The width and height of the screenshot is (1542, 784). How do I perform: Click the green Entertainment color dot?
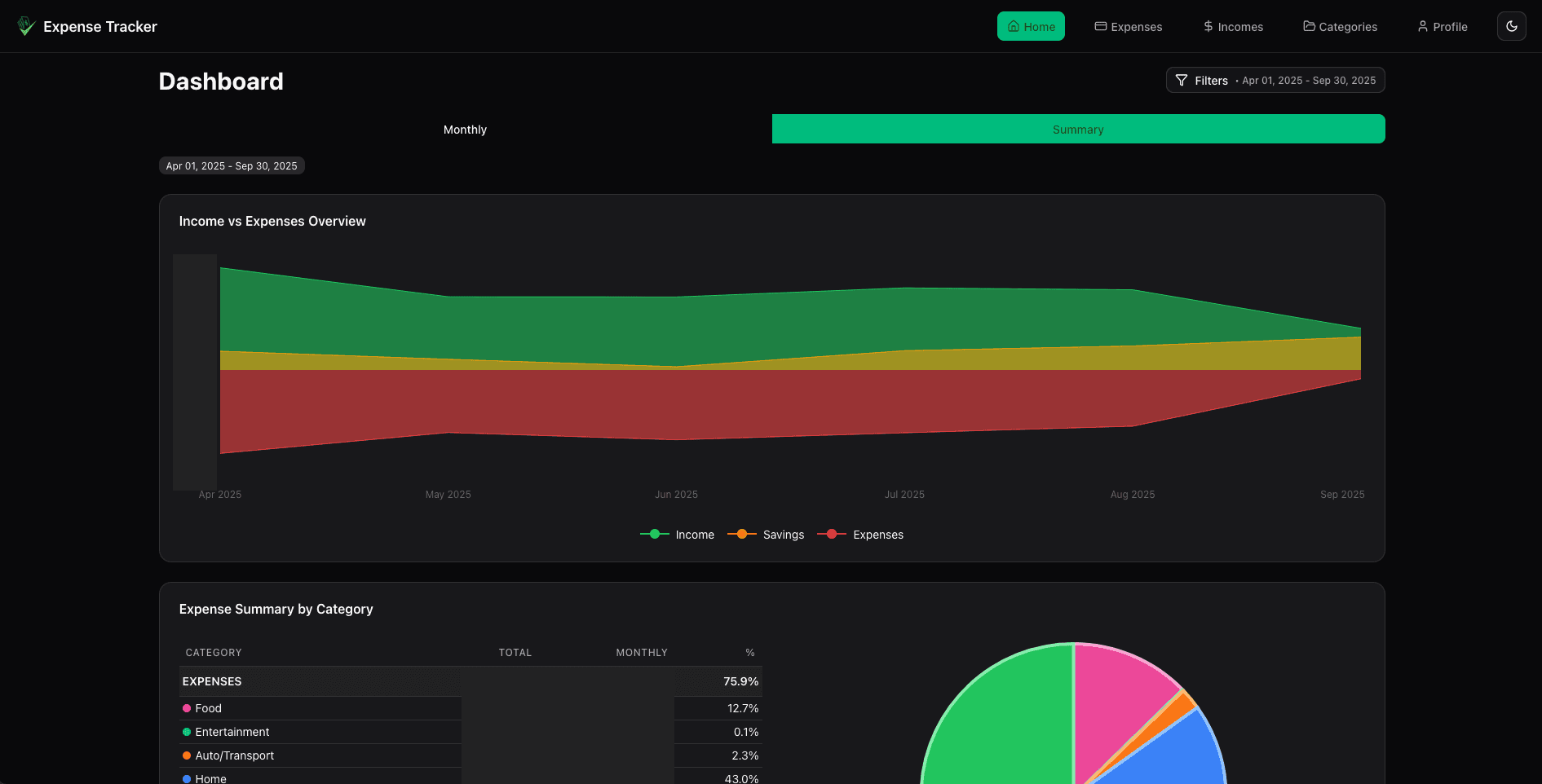pos(187,732)
